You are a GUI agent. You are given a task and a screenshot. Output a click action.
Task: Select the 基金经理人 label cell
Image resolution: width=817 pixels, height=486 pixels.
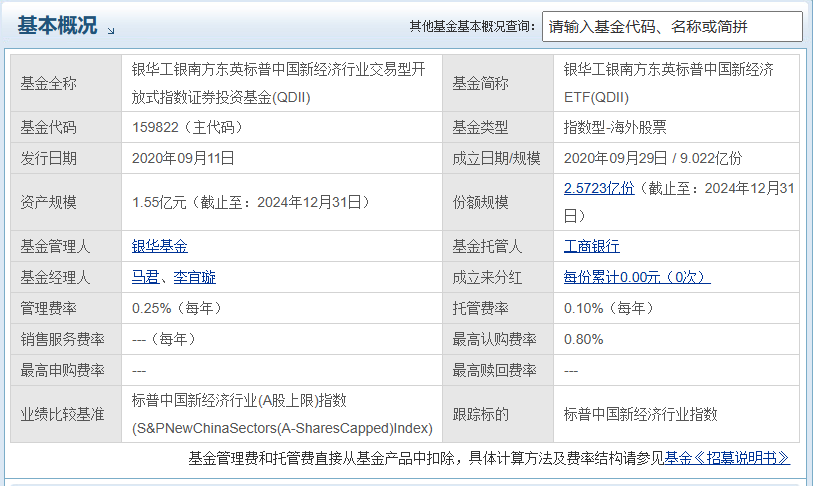pos(66,277)
